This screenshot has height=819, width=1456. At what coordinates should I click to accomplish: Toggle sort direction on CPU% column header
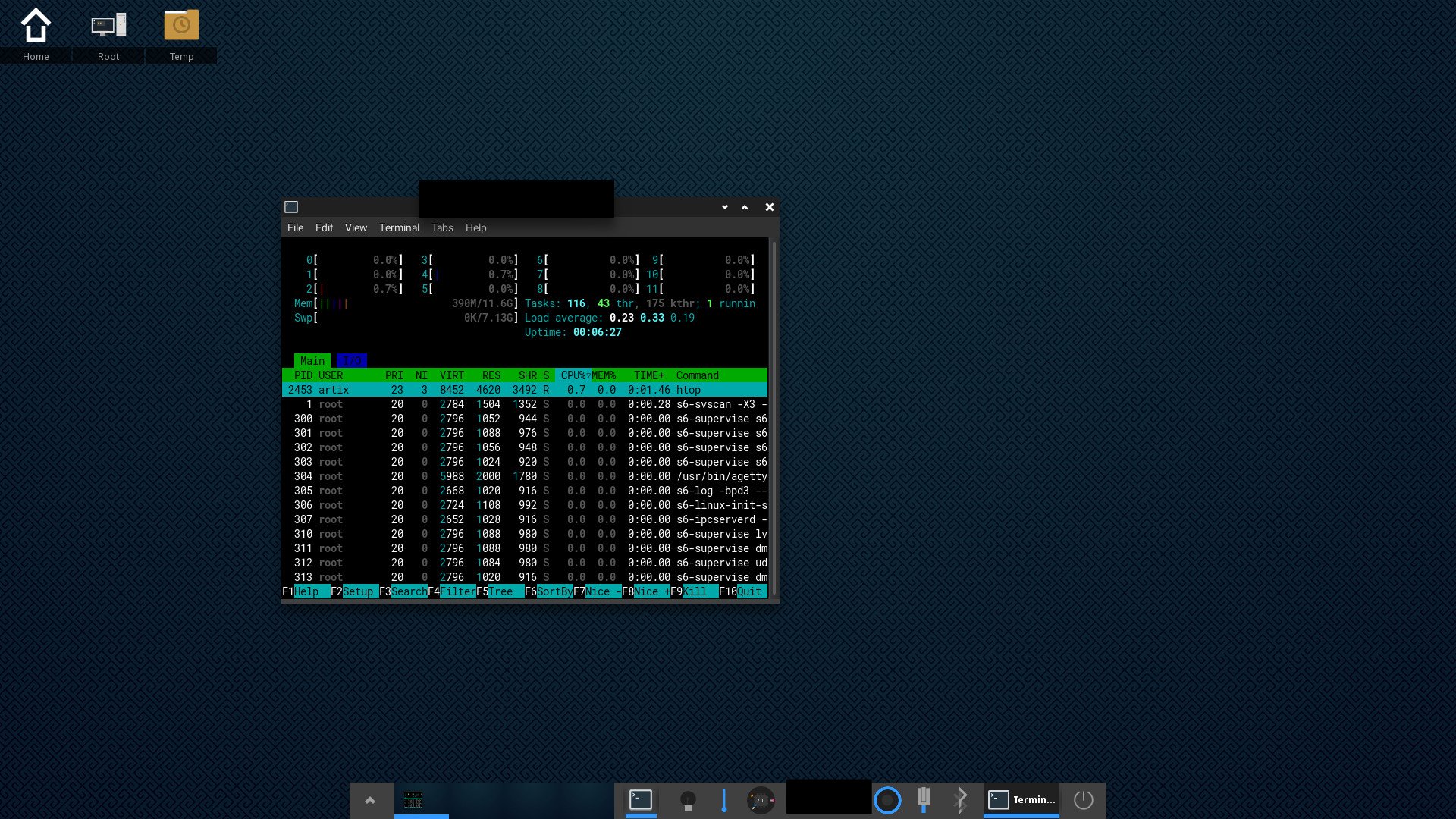point(573,375)
